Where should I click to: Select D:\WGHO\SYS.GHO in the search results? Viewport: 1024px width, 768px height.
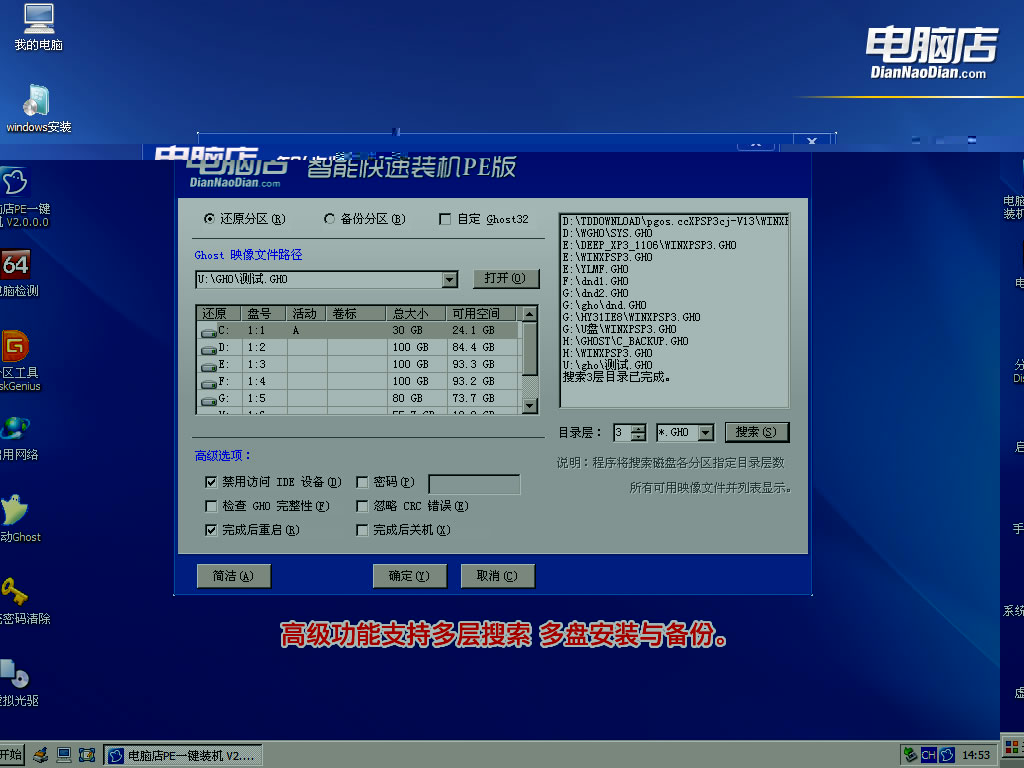(x=607, y=233)
